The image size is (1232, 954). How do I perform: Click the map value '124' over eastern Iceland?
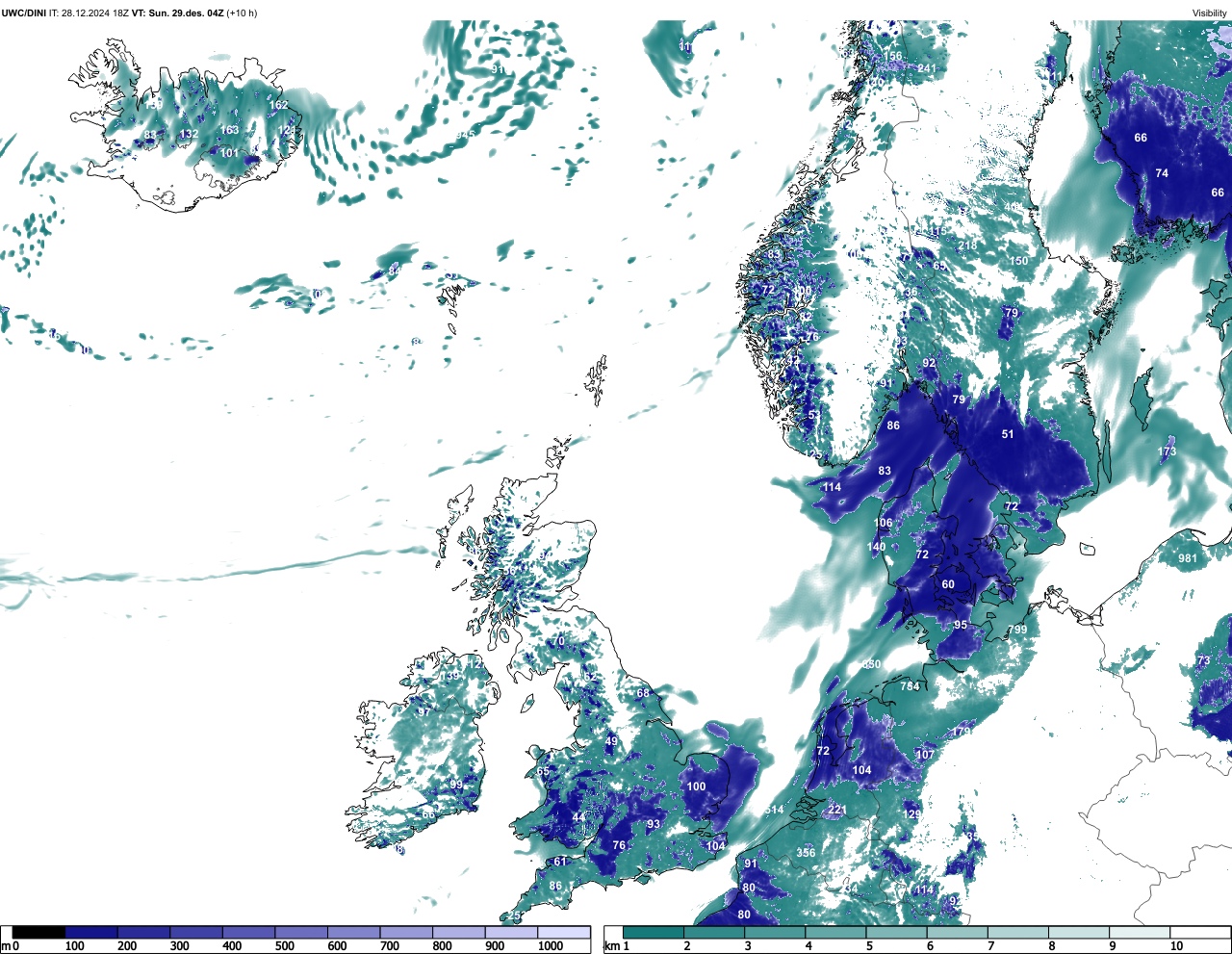(x=287, y=130)
